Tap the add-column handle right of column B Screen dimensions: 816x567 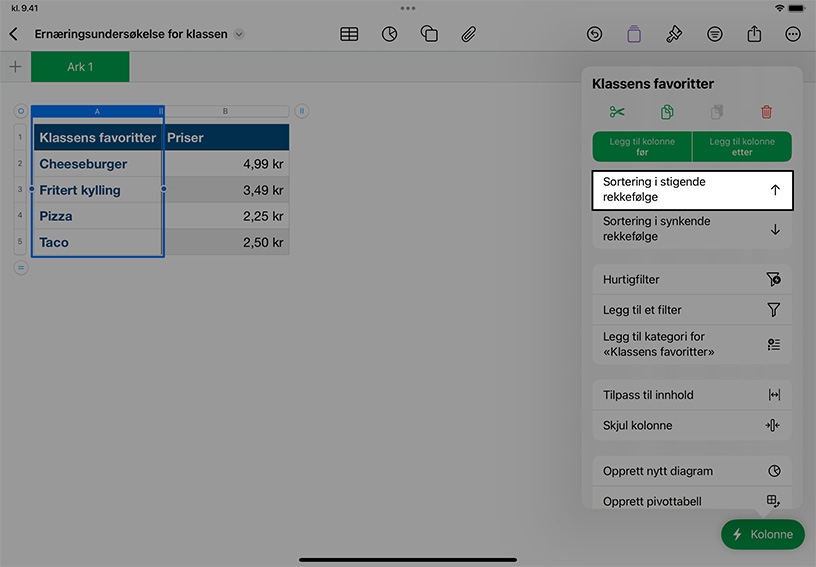click(302, 111)
